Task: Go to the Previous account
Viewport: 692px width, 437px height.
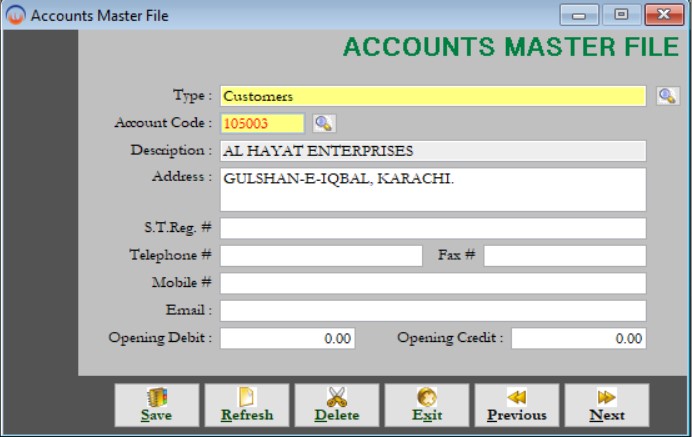Action: point(517,405)
